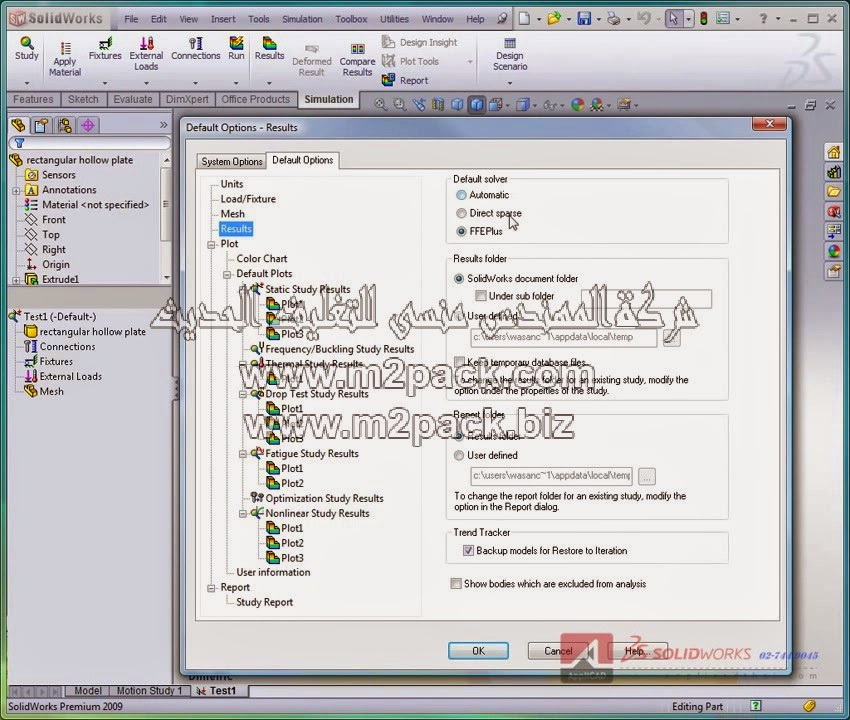
Task: Expand the Extrude1 feature node
Action: click(x=16, y=280)
